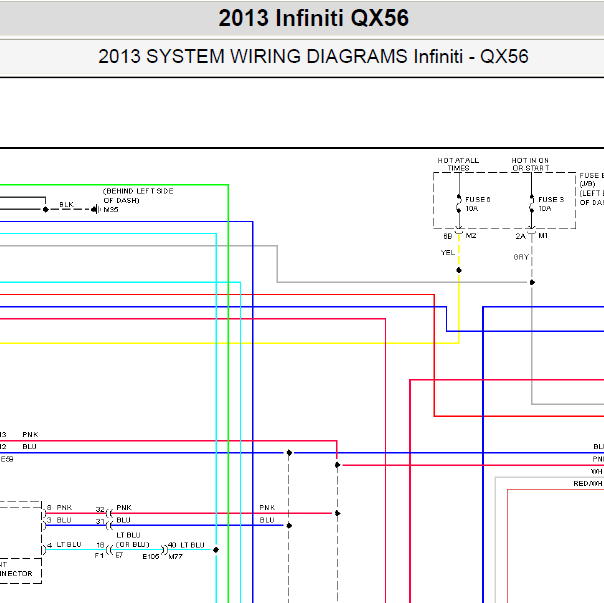Click the junction dot right of M77
The image size is (604, 603).
(x=216, y=550)
